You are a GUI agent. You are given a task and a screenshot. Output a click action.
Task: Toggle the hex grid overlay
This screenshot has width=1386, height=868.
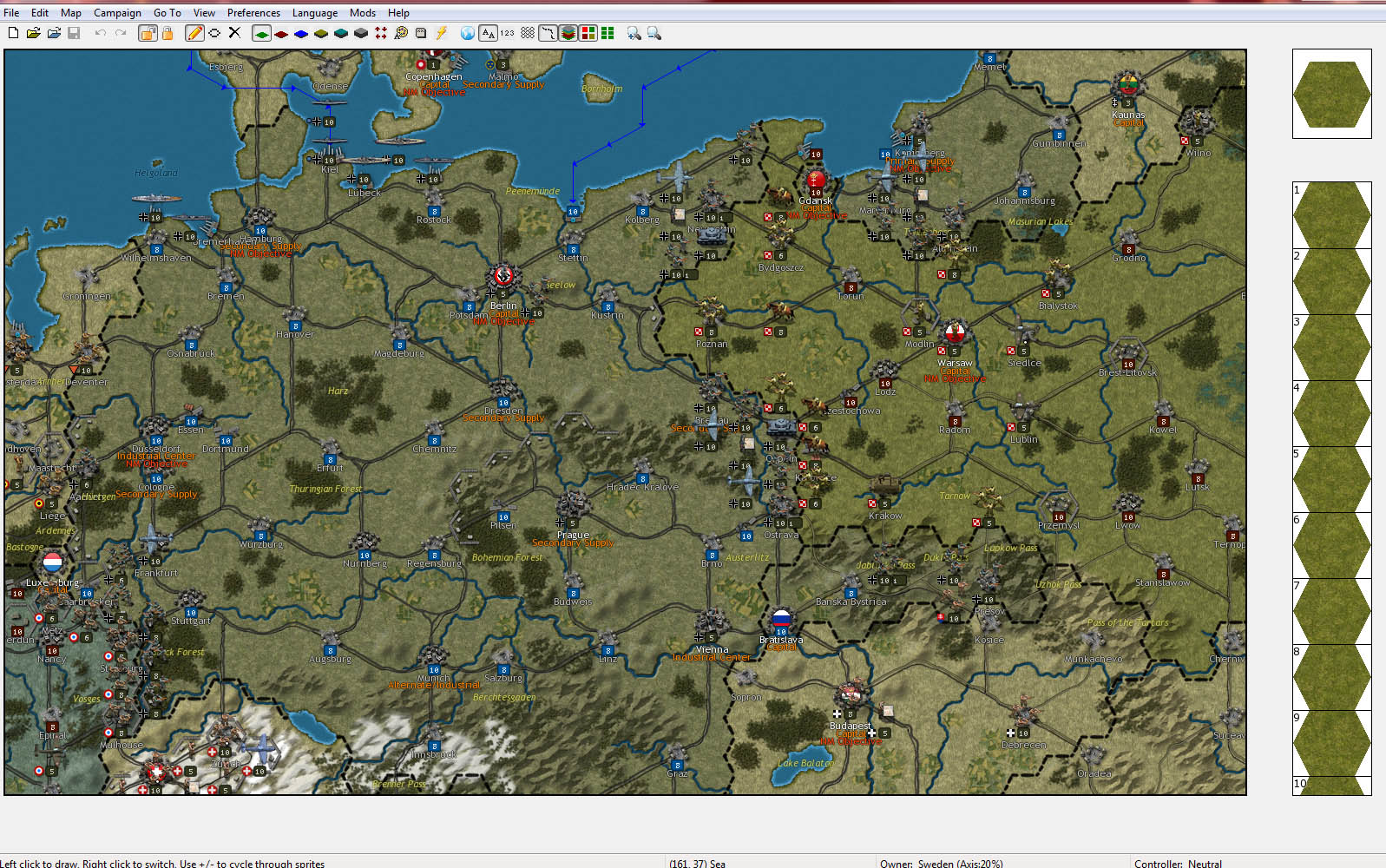[x=528, y=33]
